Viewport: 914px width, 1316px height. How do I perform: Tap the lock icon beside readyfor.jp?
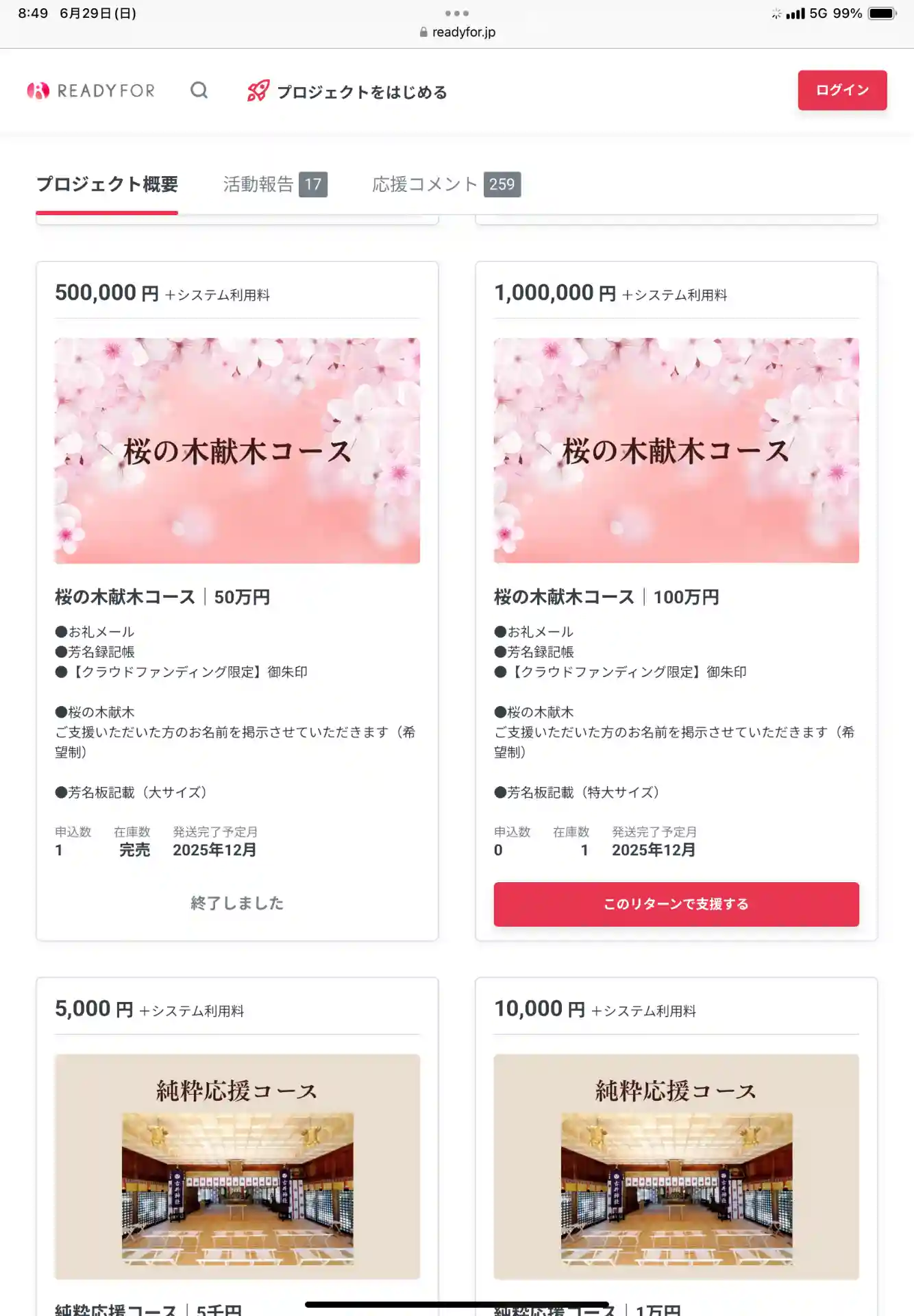click(423, 32)
